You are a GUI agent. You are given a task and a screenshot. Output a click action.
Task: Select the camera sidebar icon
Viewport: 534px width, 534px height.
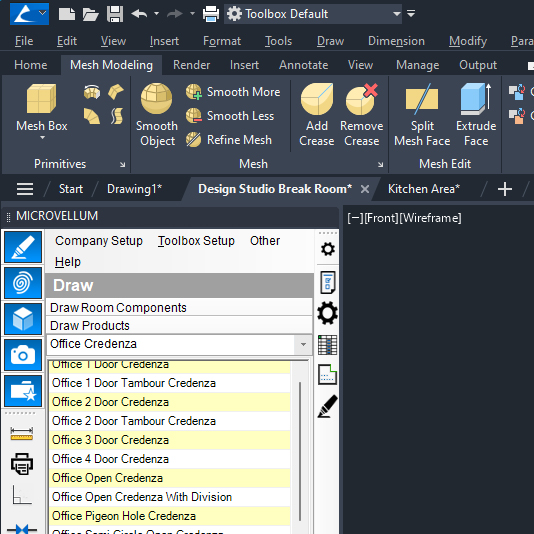coord(23,355)
